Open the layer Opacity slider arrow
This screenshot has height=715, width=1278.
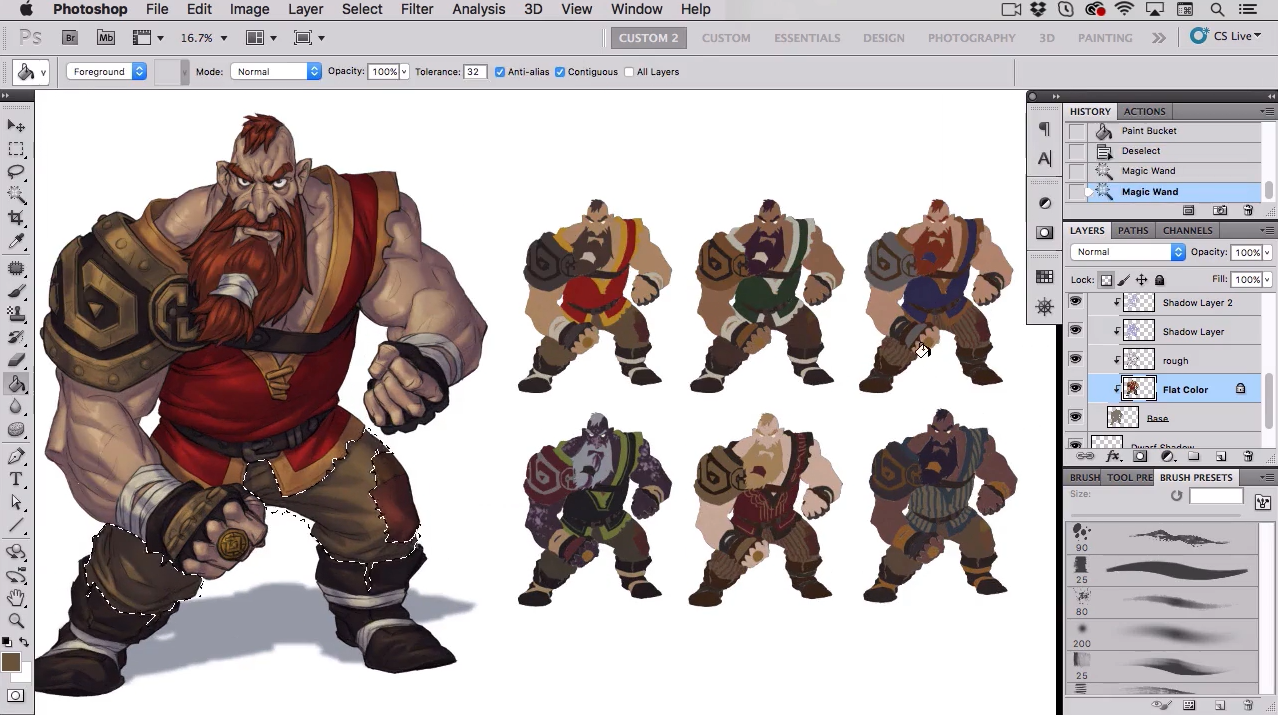click(1265, 252)
